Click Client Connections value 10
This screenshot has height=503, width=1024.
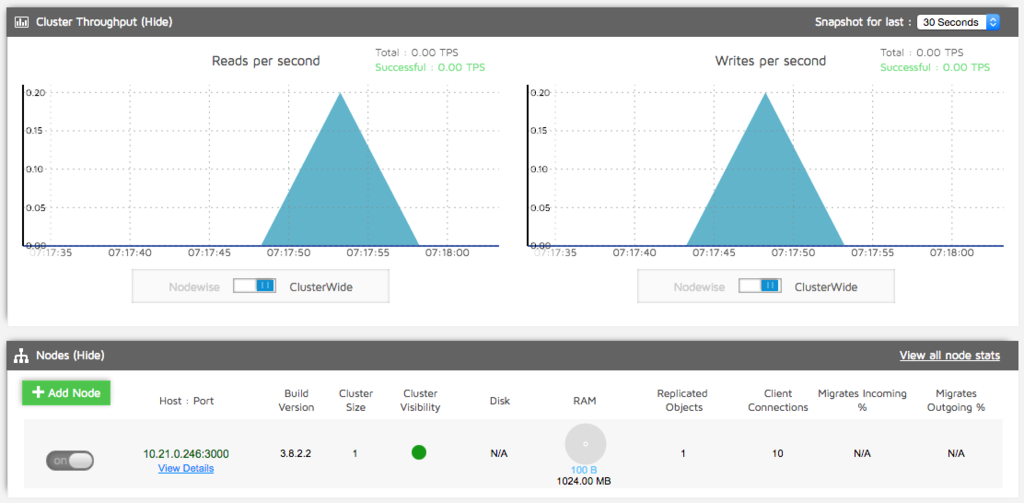pos(778,453)
